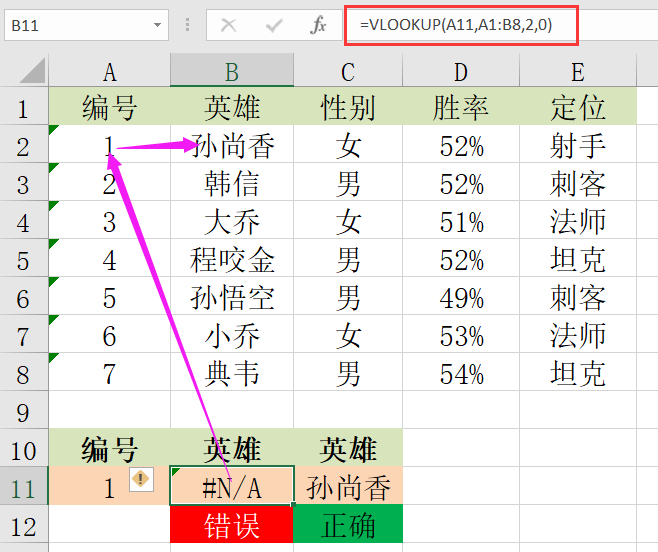Select column E header
Viewport: 658px width, 552px height.
pos(578,71)
